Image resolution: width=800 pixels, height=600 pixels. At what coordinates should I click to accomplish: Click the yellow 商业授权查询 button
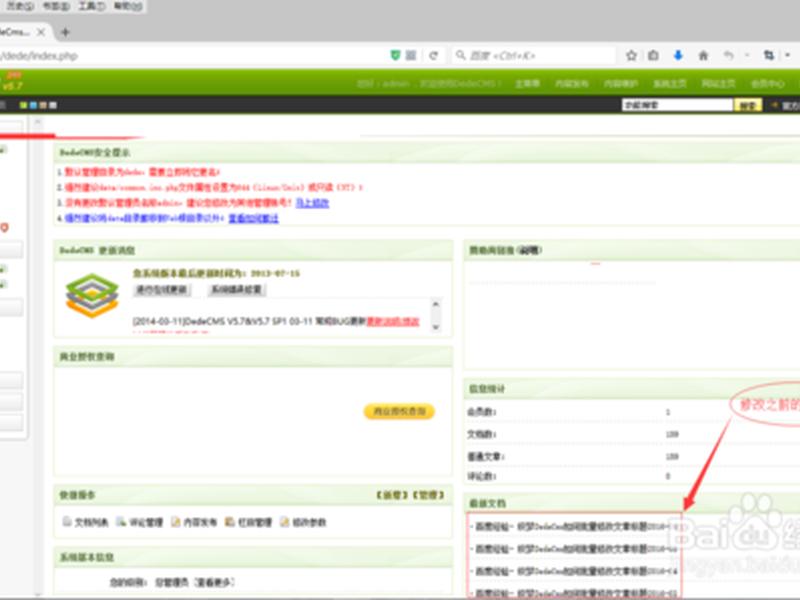click(x=399, y=411)
